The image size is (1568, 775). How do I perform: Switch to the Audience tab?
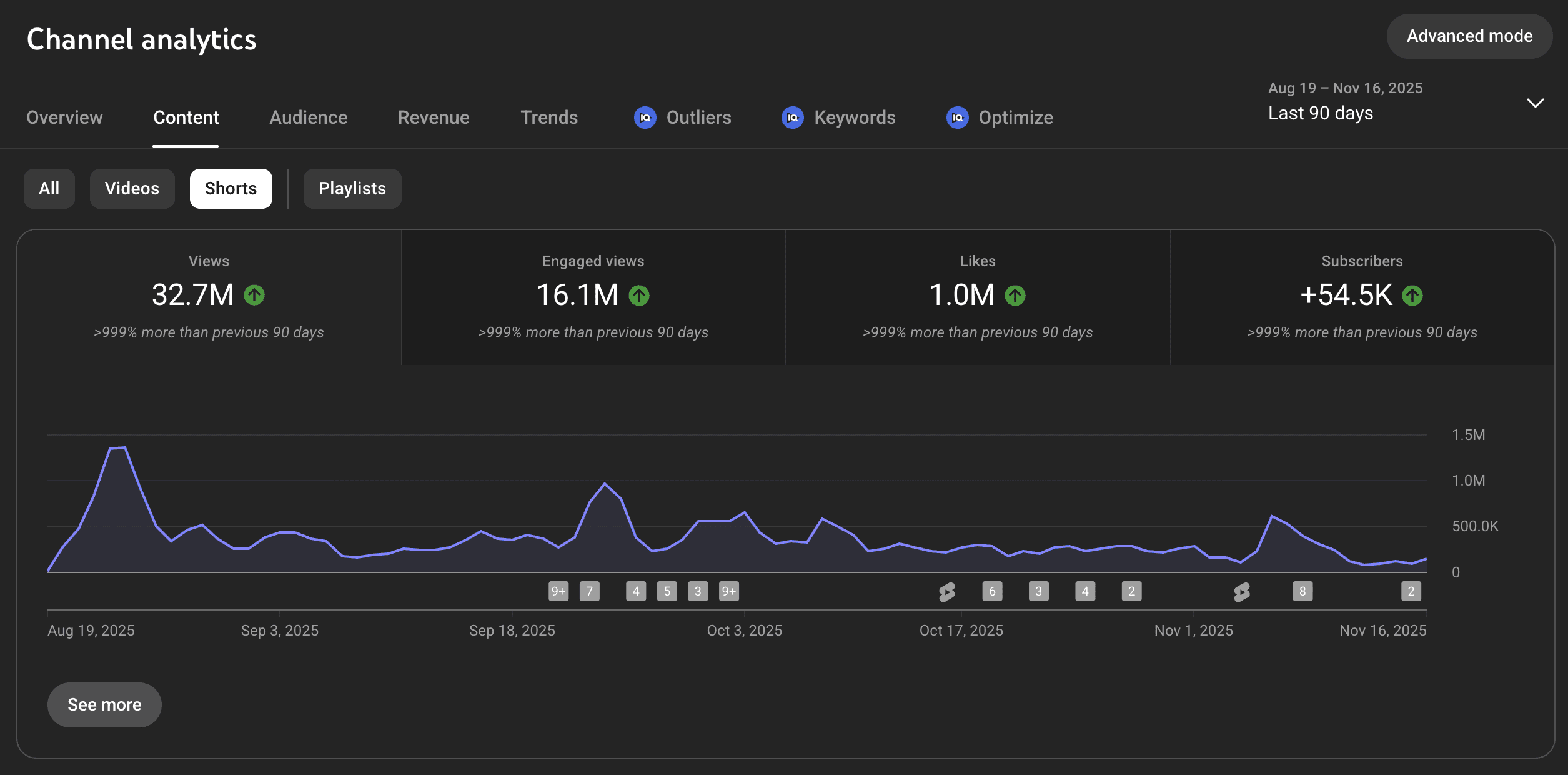coord(308,117)
